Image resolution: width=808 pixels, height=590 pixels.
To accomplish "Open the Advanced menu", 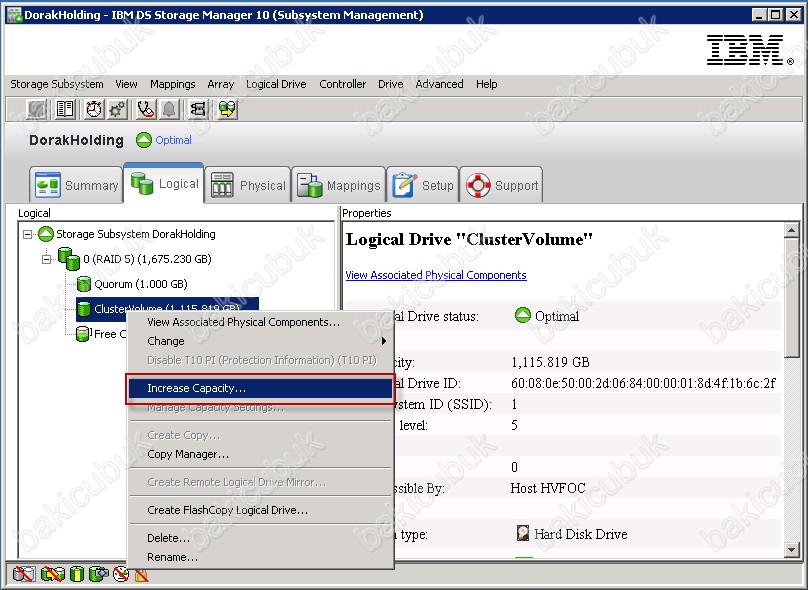I will pos(440,84).
